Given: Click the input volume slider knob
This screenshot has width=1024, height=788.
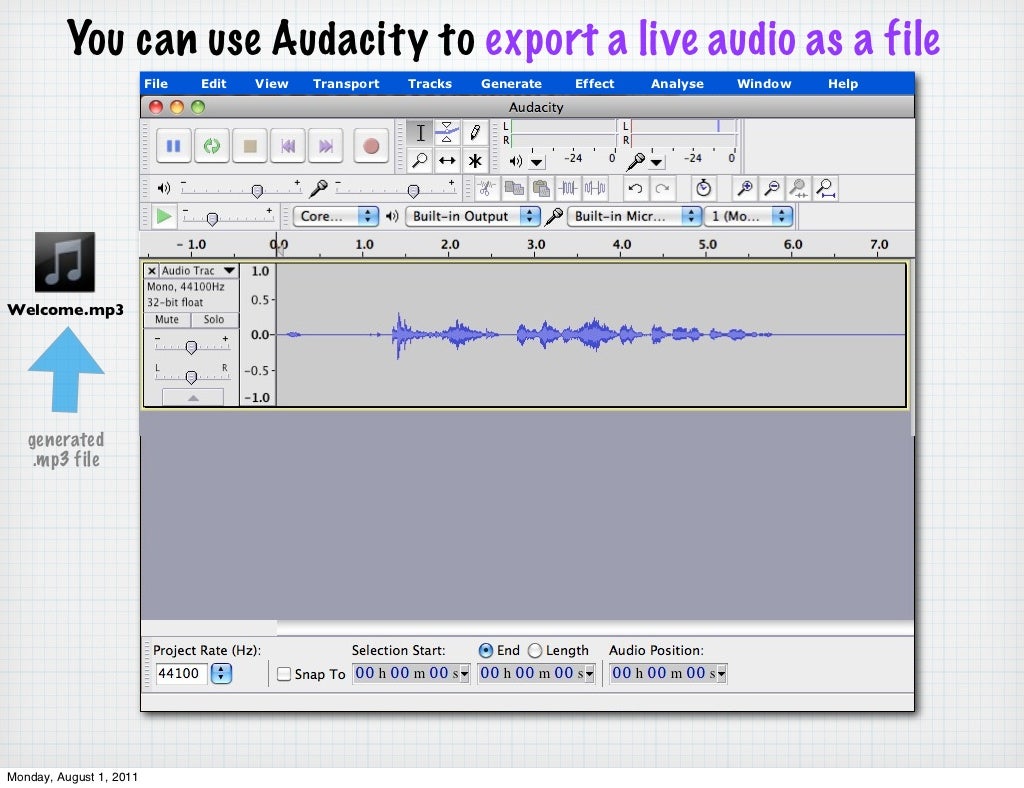Looking at the screenshot, I should coord(413,191).
